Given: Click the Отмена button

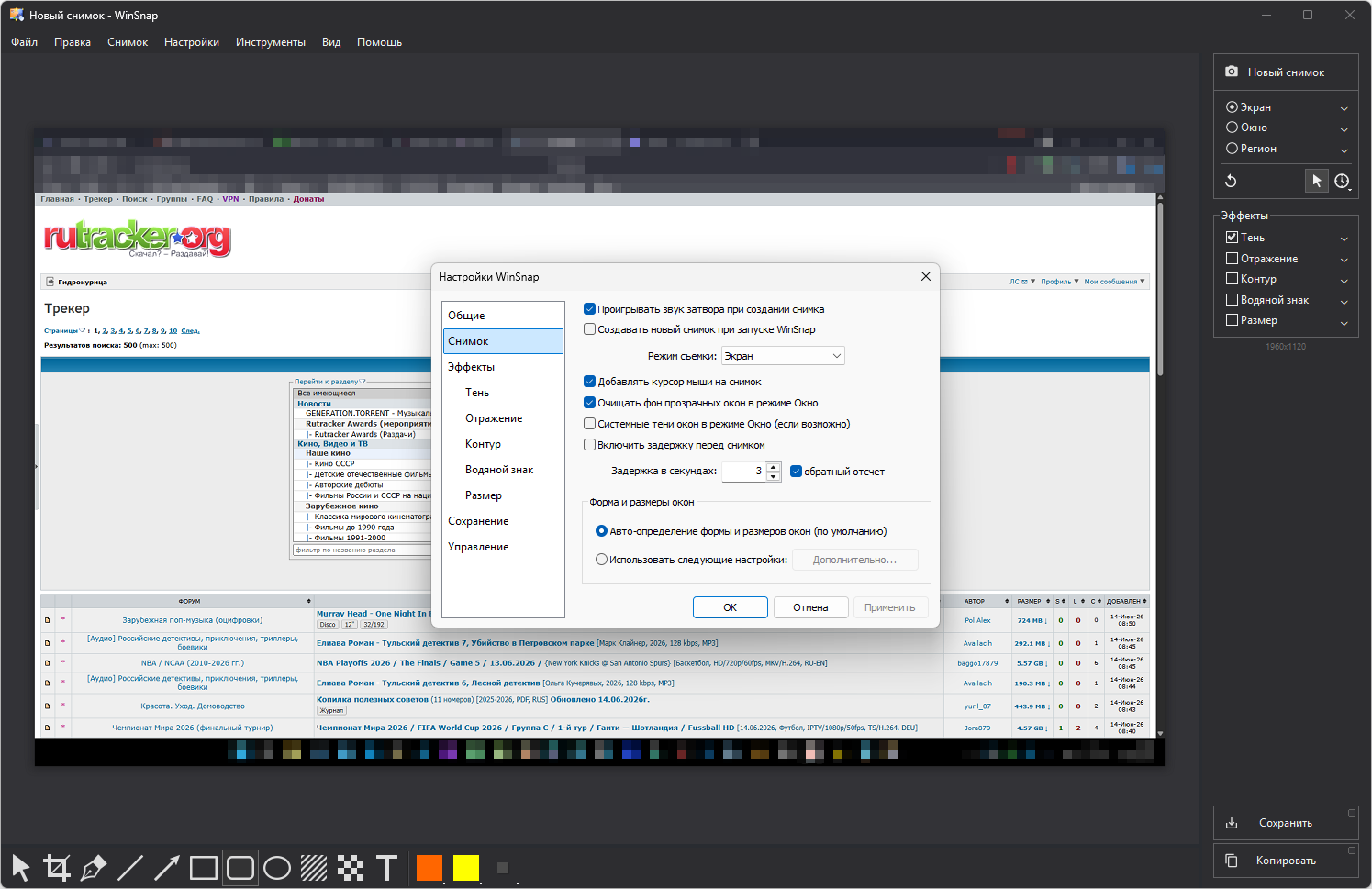Looking at the screenshot, I should [x=810, y=607].
